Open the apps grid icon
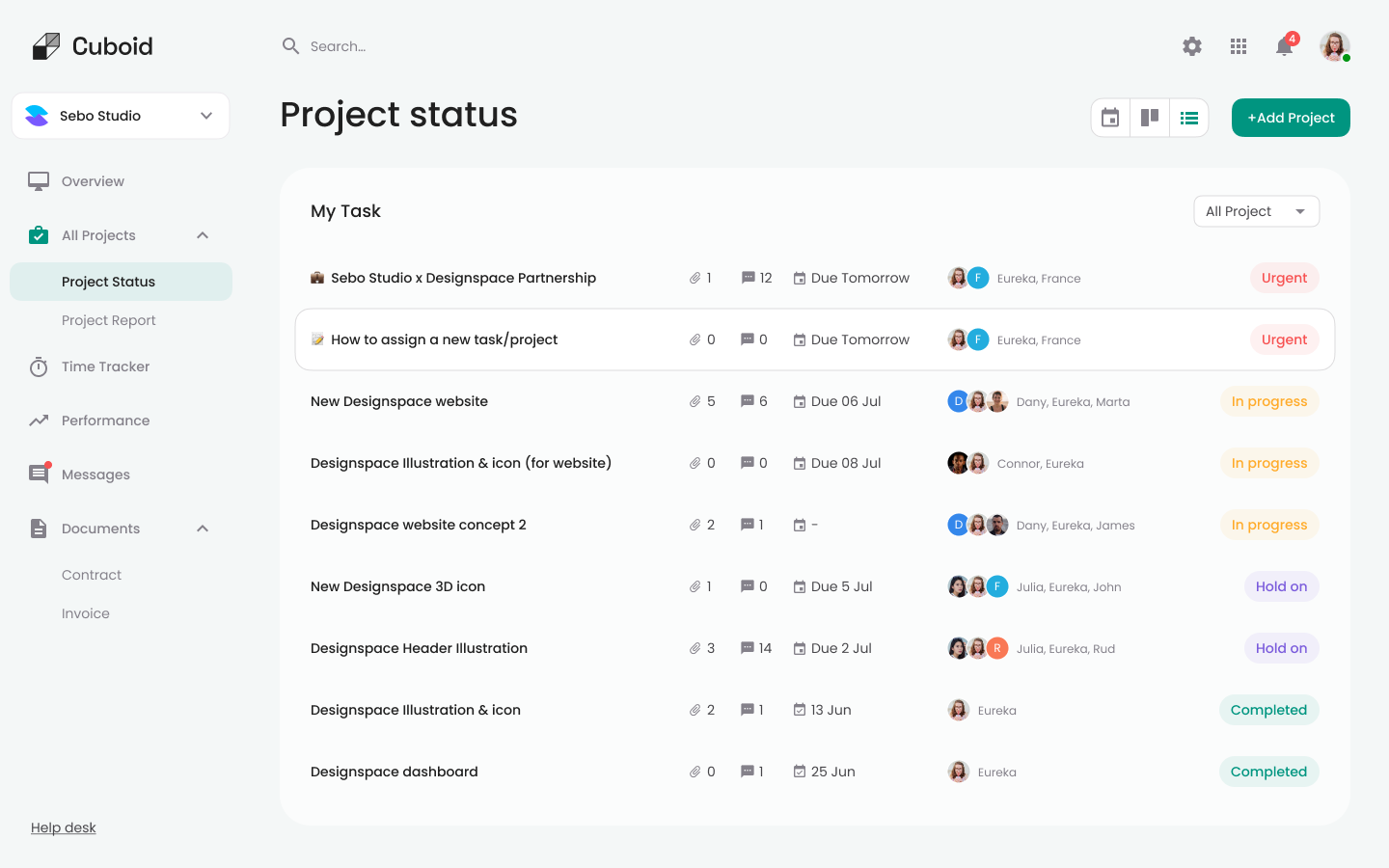Viewport: 1389px width, 868px height. click(x=1238, y=45)
